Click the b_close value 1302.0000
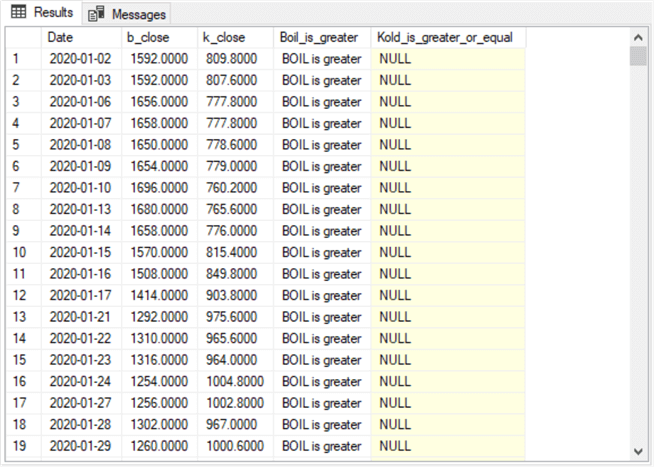The height and width of the screenshot is (467, 654). click(159, 424)
